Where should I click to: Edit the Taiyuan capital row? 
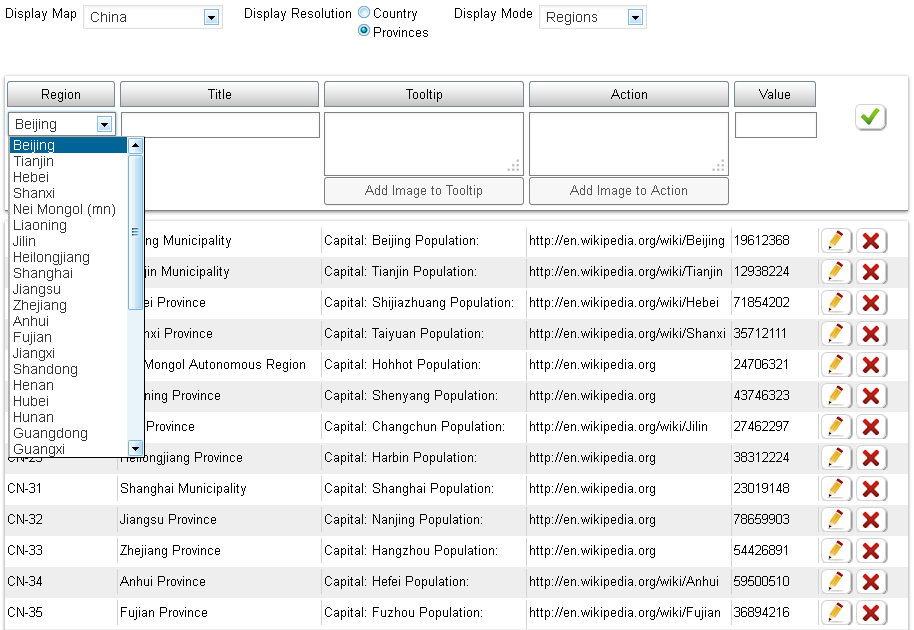(x=836, y=333)
